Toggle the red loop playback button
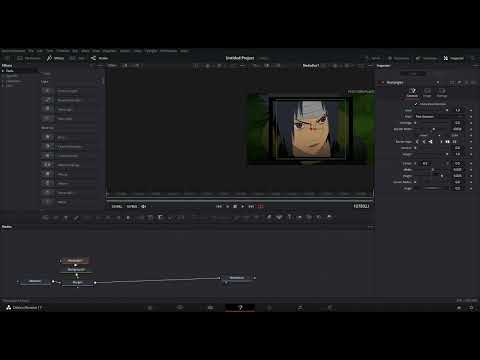Screen dimensions: 480x360 tap(260, 206)
